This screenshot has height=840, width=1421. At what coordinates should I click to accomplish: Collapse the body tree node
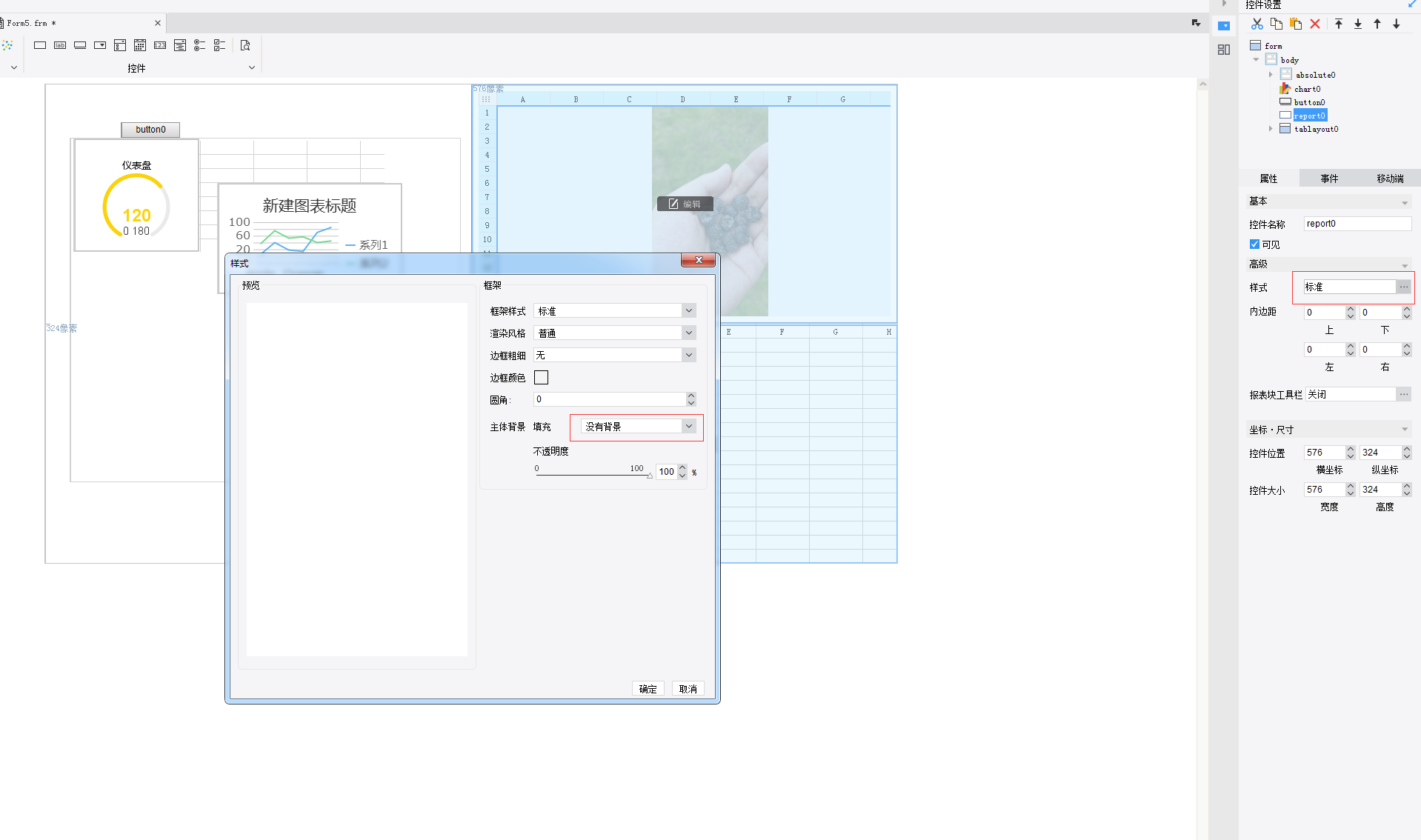tap(1256, 60)
